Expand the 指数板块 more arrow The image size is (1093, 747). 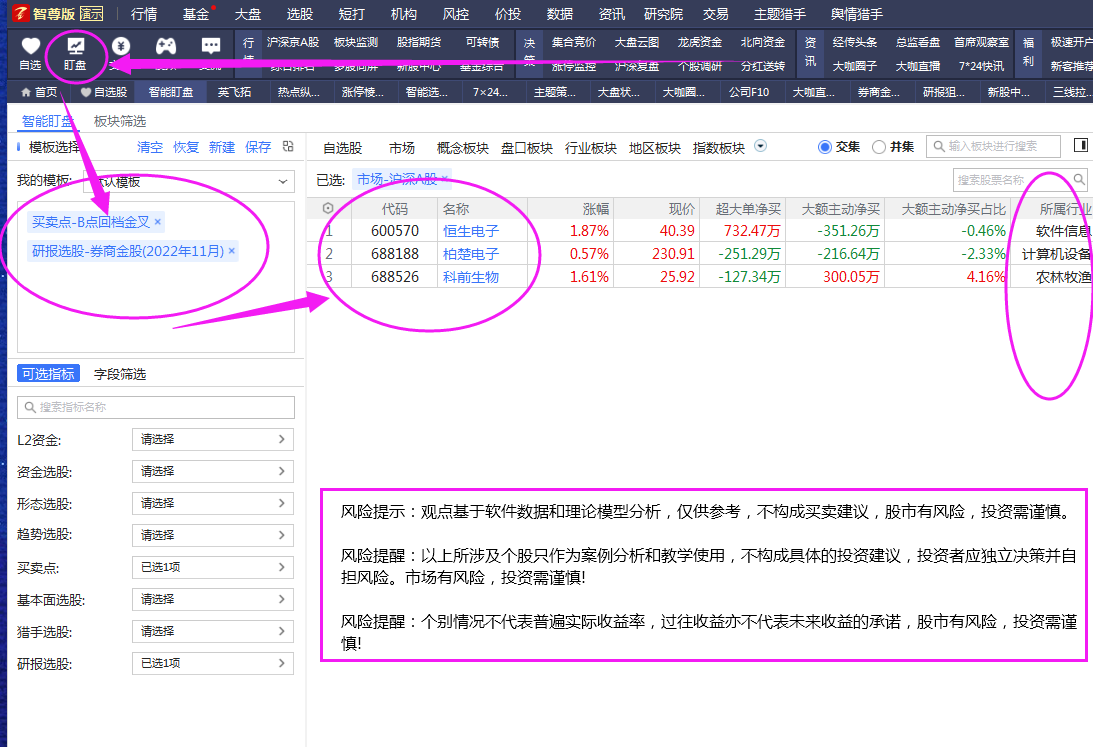760,146
